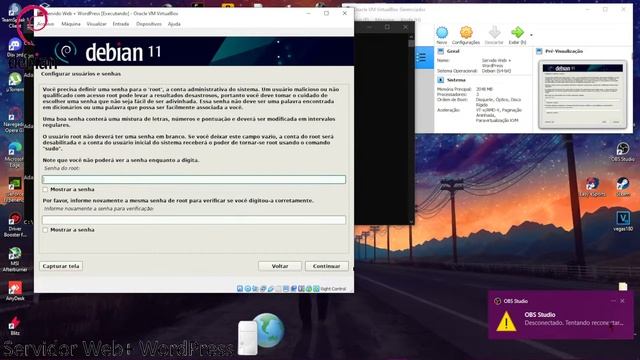
Task: Click Novo in VirtualBox Manager toolbar
Action: (x=442, y=36)
